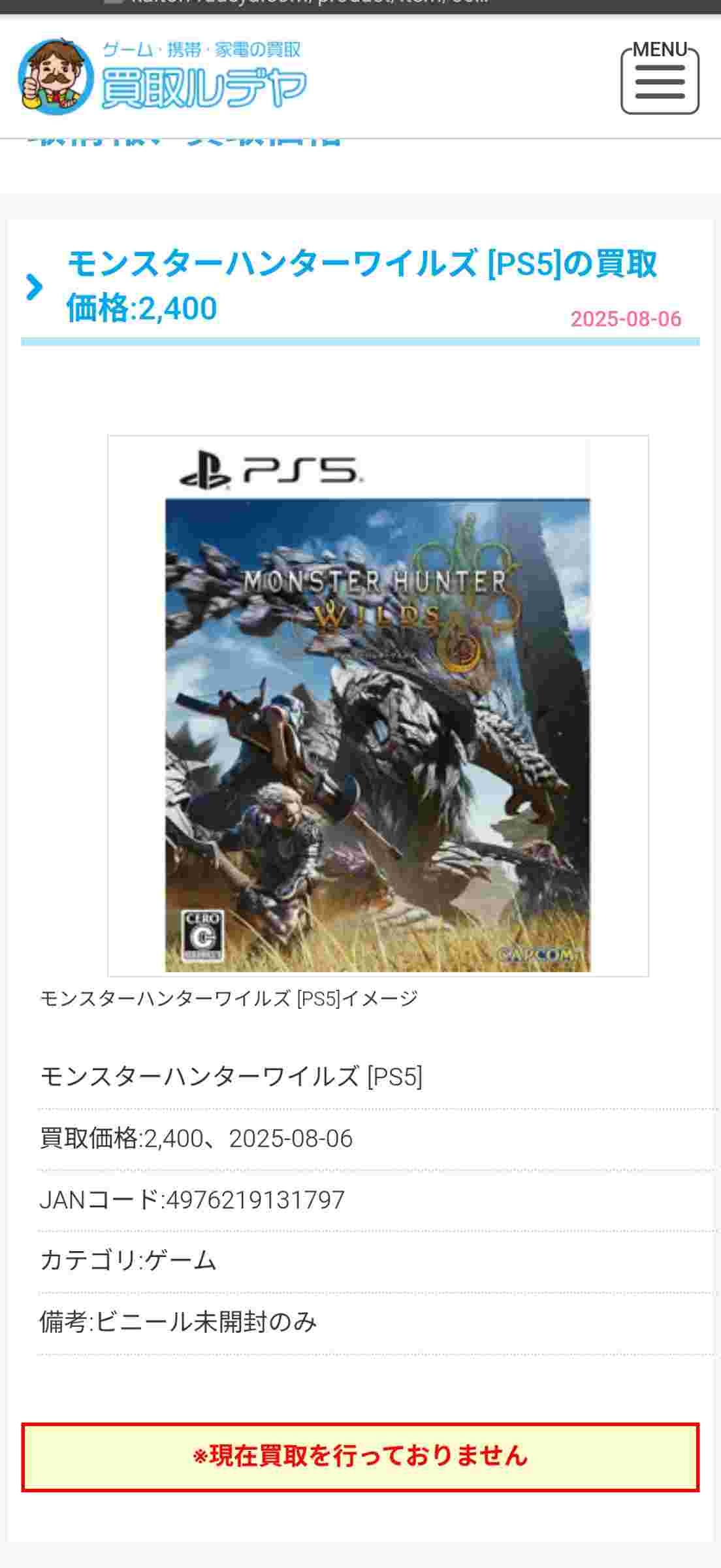Click the pink 2025-08-06 date label
The height and width of the screenshot is (1568, 721).
[x=626, y=319]
